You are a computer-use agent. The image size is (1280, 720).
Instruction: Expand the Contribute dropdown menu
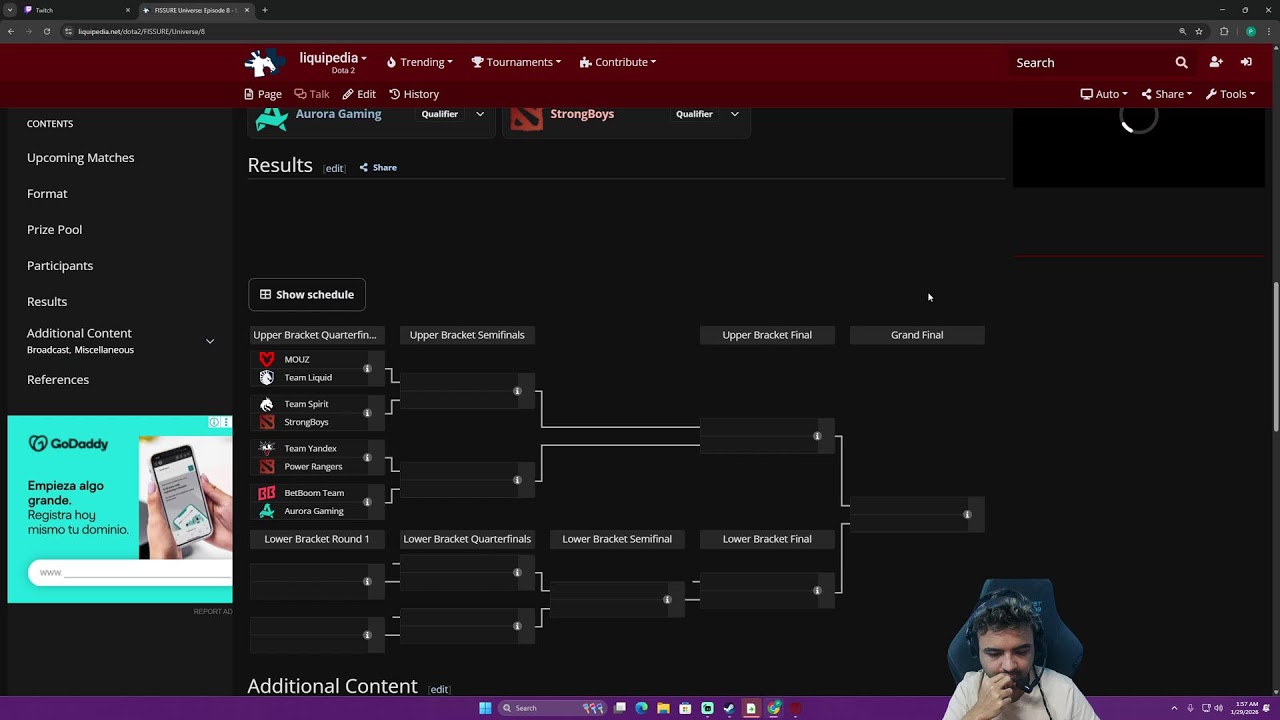(x=618, y=62)
